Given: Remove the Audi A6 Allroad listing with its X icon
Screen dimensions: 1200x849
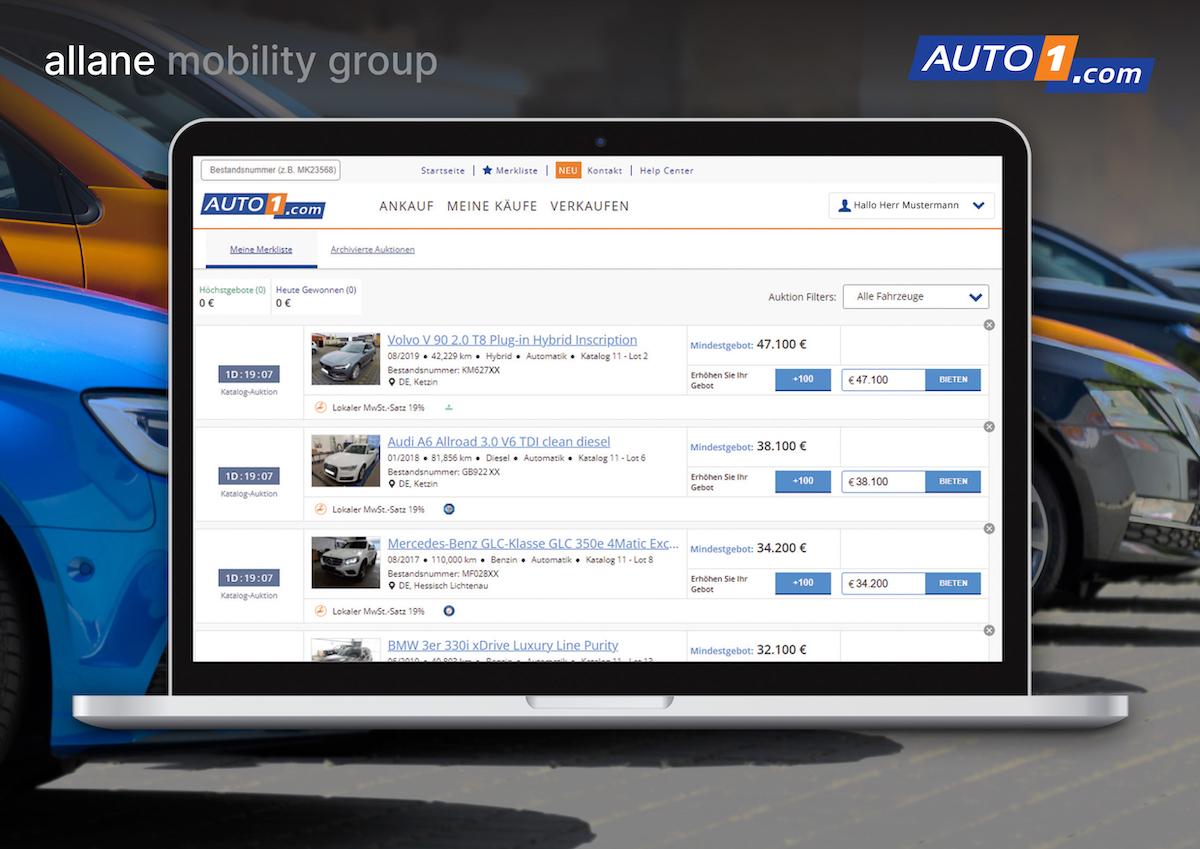Looking at the screenshot, I should (989, 427).
